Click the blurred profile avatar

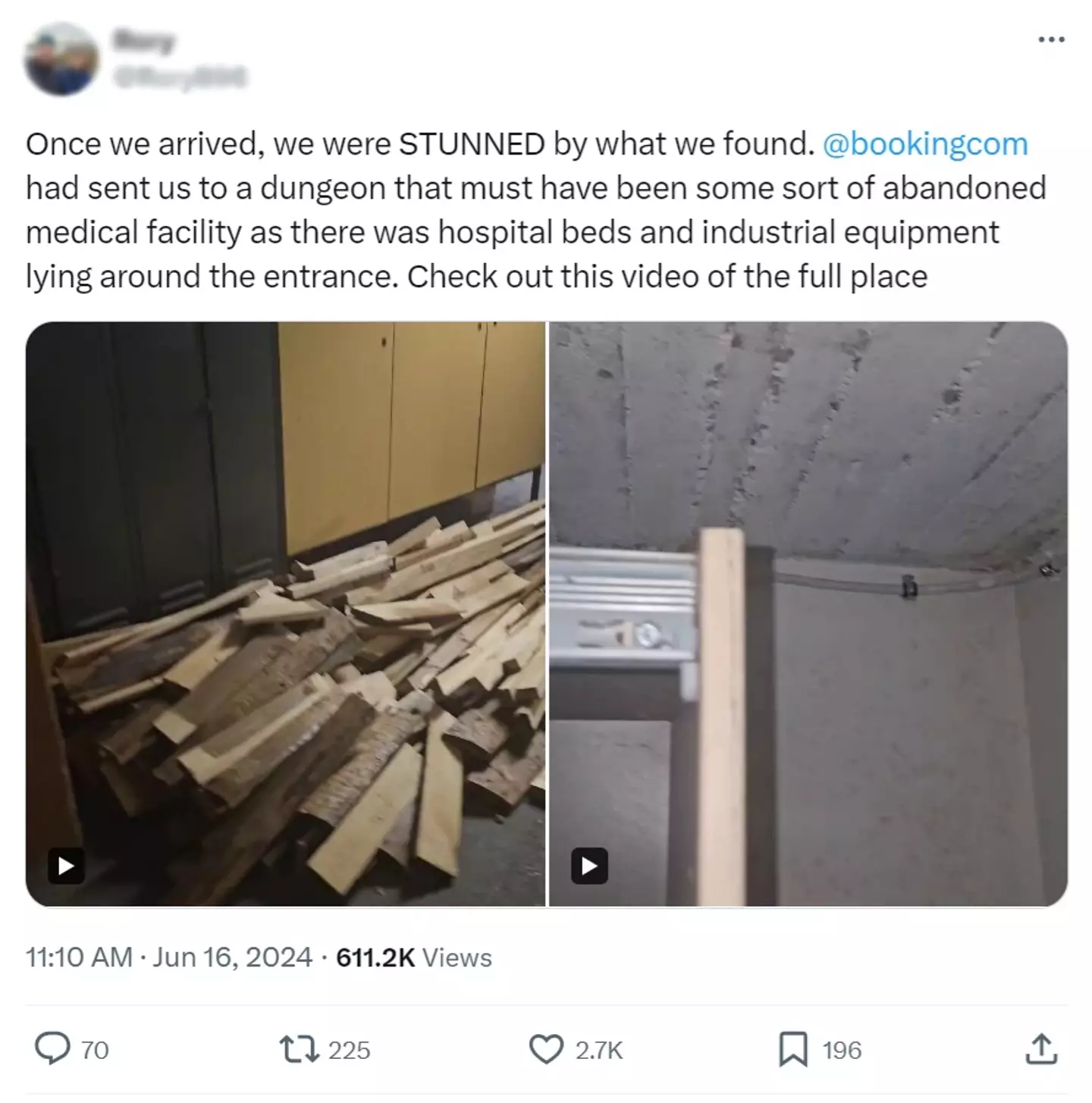pos(61,59)
